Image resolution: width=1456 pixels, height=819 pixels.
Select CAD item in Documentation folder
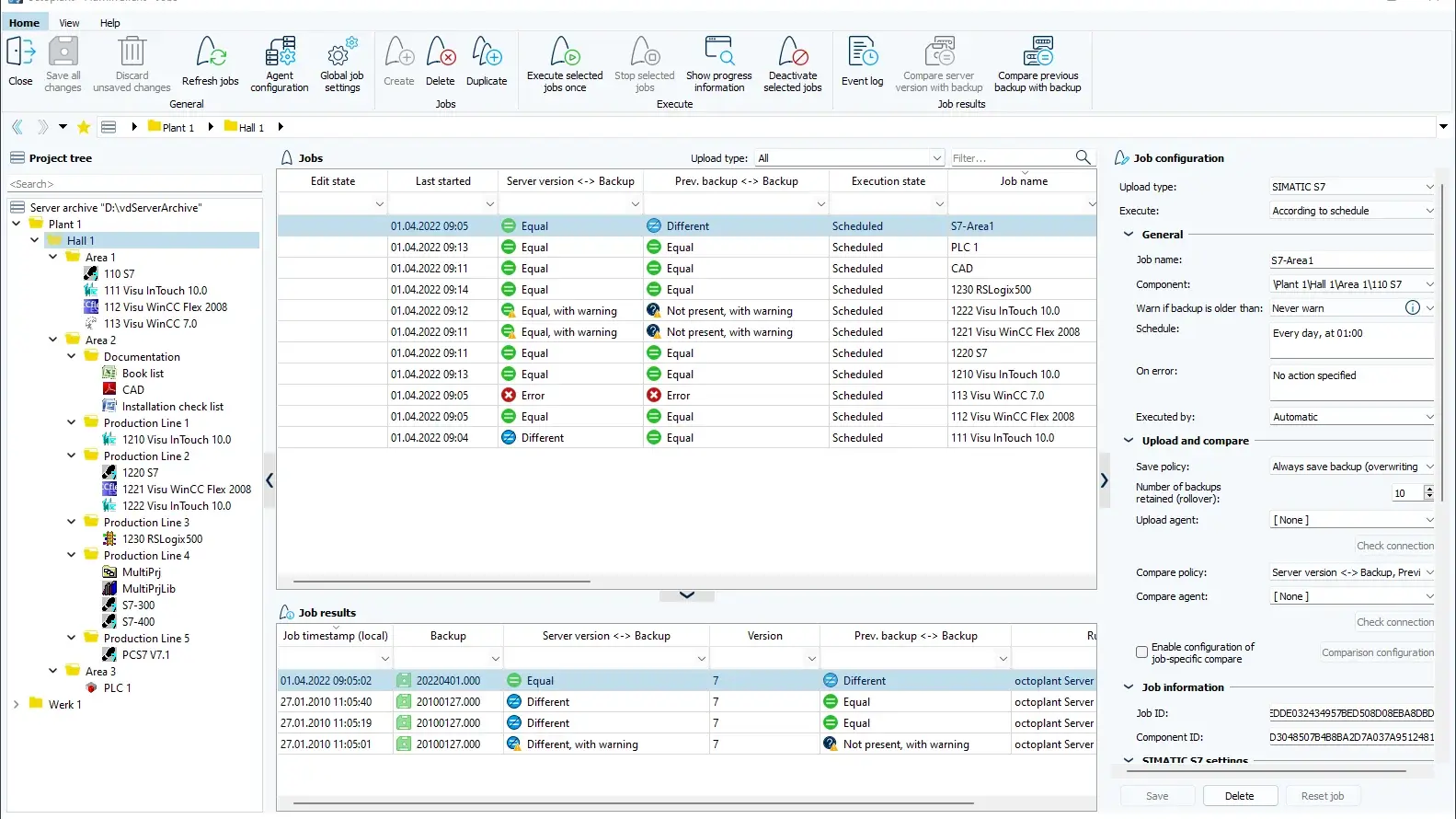[132, 389]
